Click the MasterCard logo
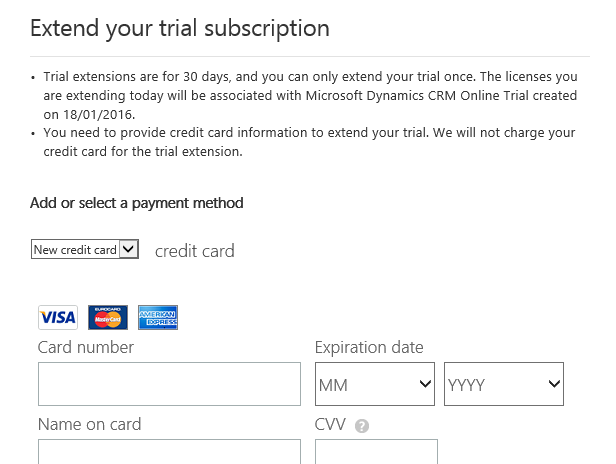Viewport: 616px width, 464px height. click(108, 317)
